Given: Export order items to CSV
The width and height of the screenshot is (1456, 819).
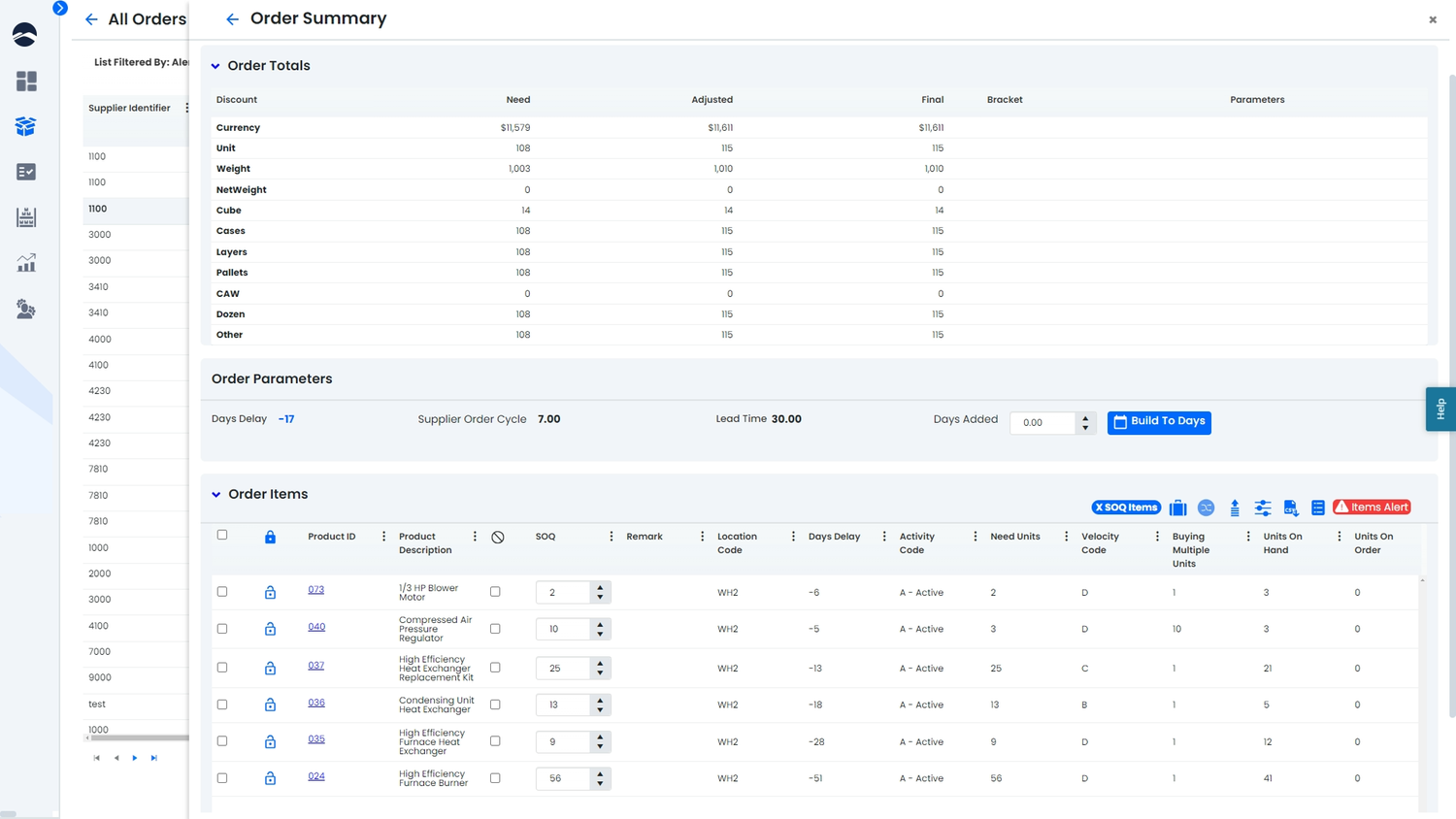Looking at the screenshot, I should point(1292,508).
